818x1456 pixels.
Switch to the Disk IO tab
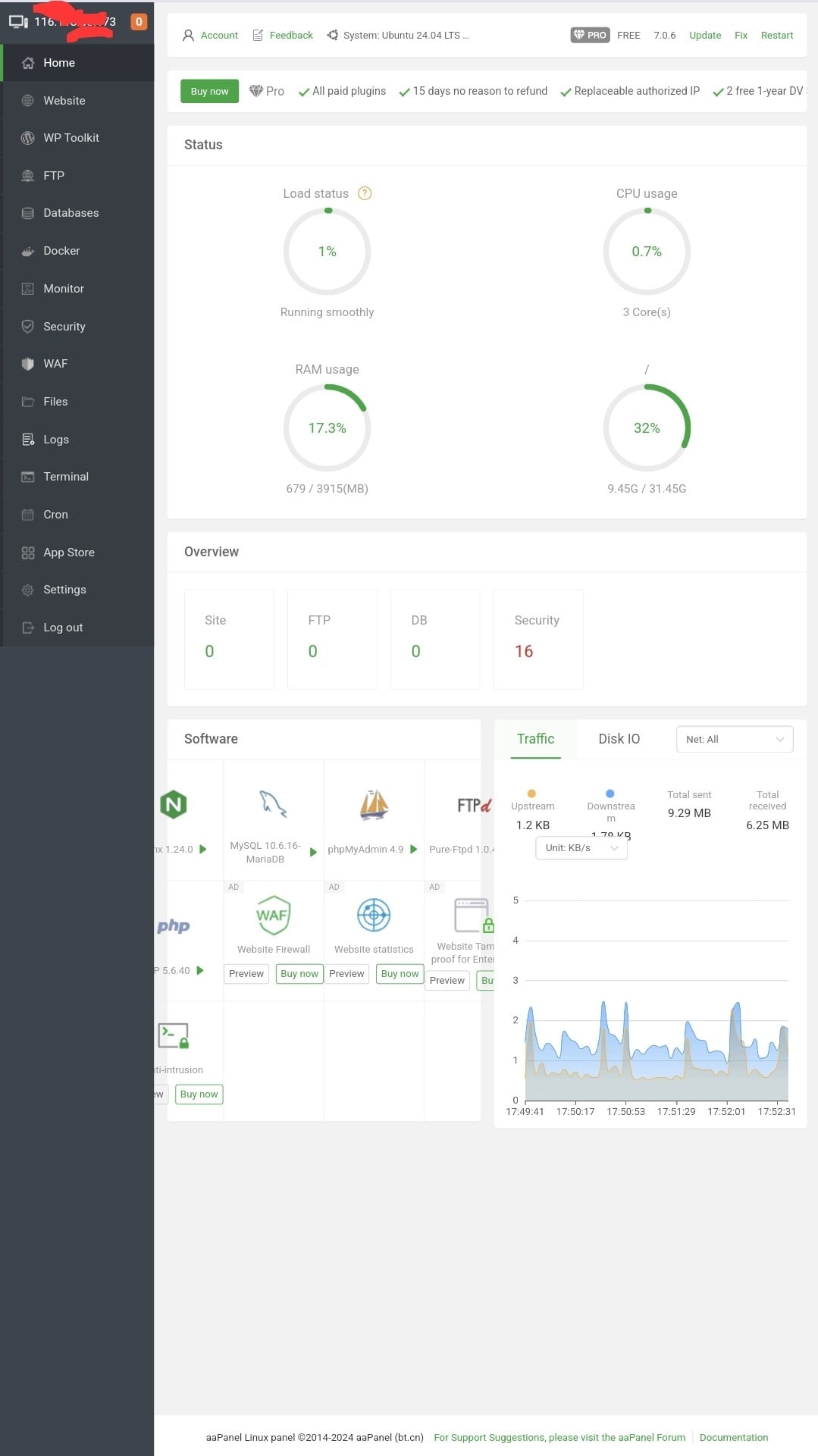click(x=619, y=739)
